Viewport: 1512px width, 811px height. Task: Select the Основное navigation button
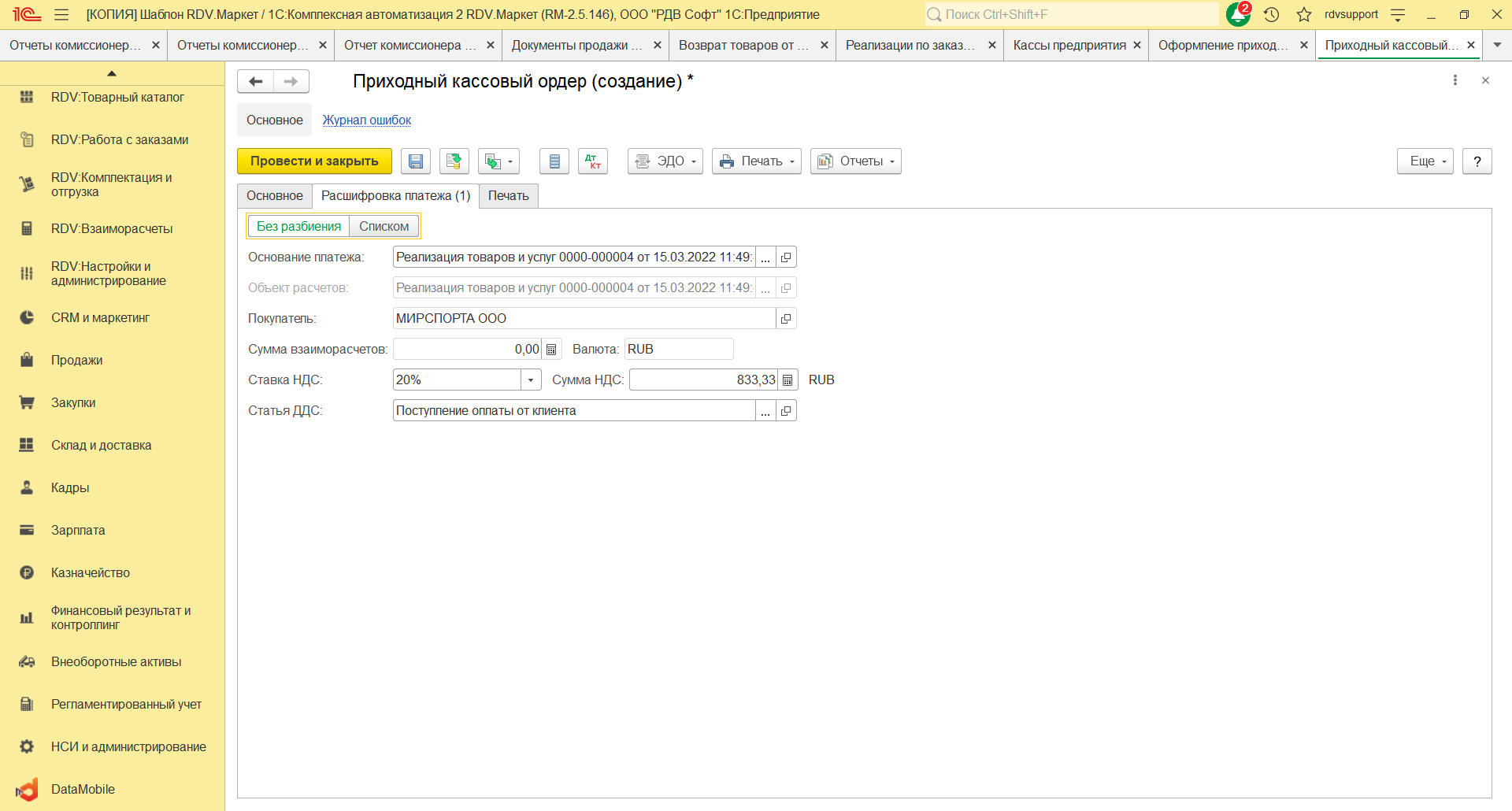275,120
